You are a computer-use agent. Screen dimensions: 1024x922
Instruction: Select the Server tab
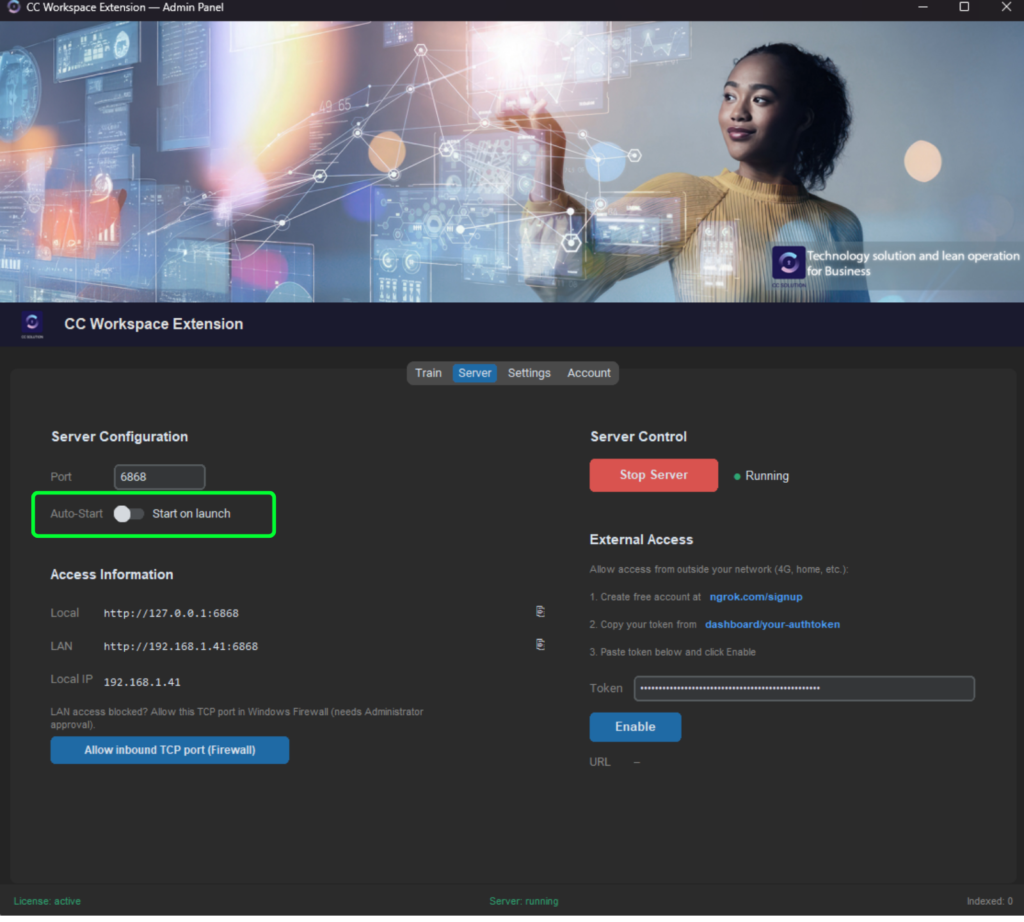pyautogui.click(x=475, y=373)
